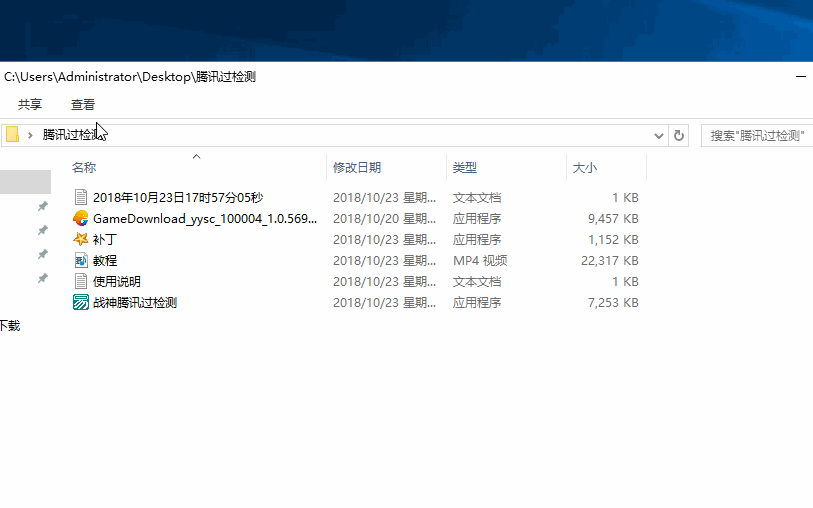813x508 pixels.
Task: Select the text file icon for 2018年10月23日17时57分05秒
Action: (80, 197)
